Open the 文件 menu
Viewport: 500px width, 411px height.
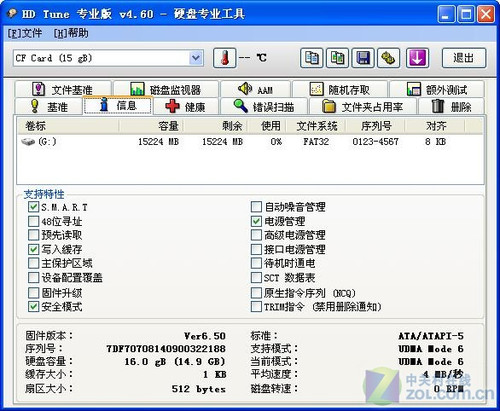pos(25,33)
